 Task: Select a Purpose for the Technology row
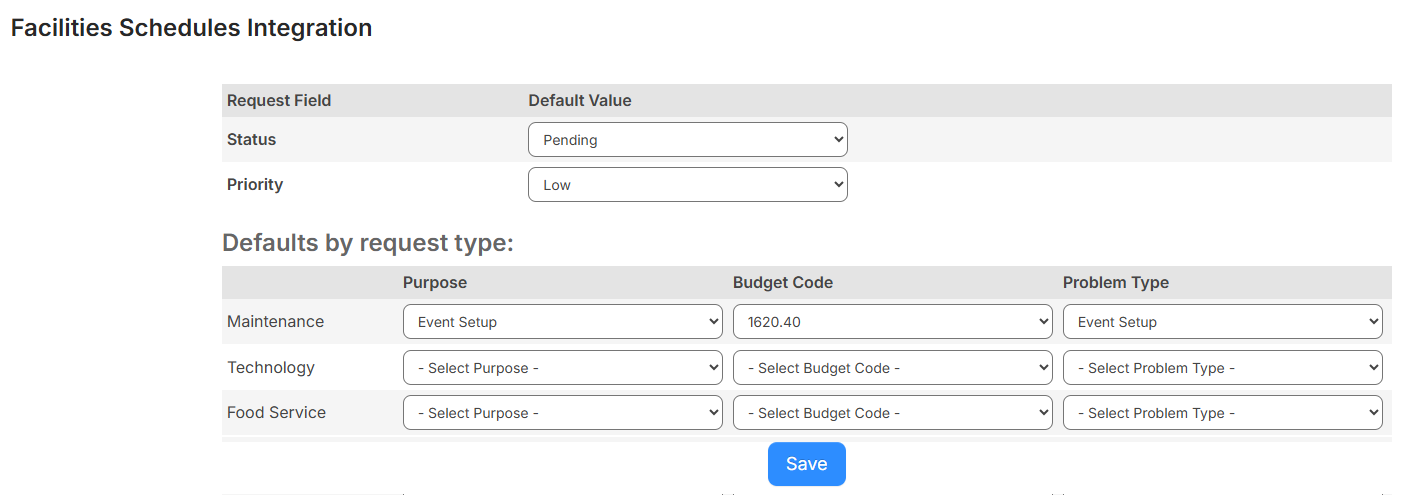[562, 368]
